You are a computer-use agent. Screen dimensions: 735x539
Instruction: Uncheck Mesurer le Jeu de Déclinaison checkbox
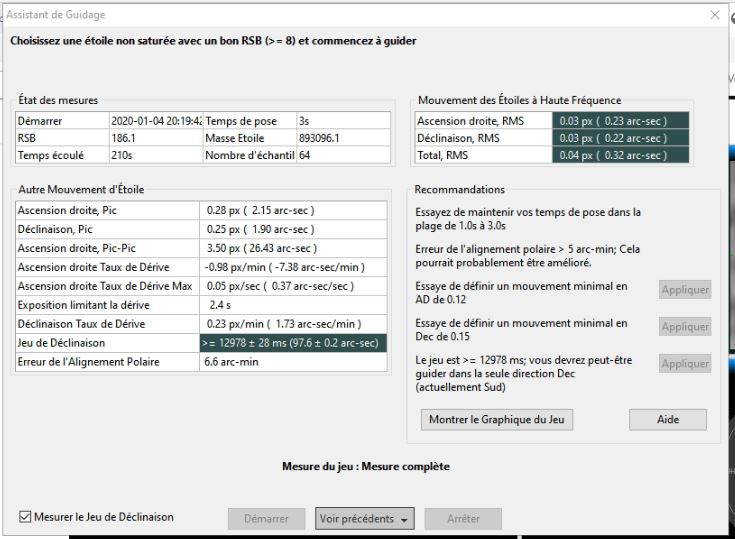point(26,517)
